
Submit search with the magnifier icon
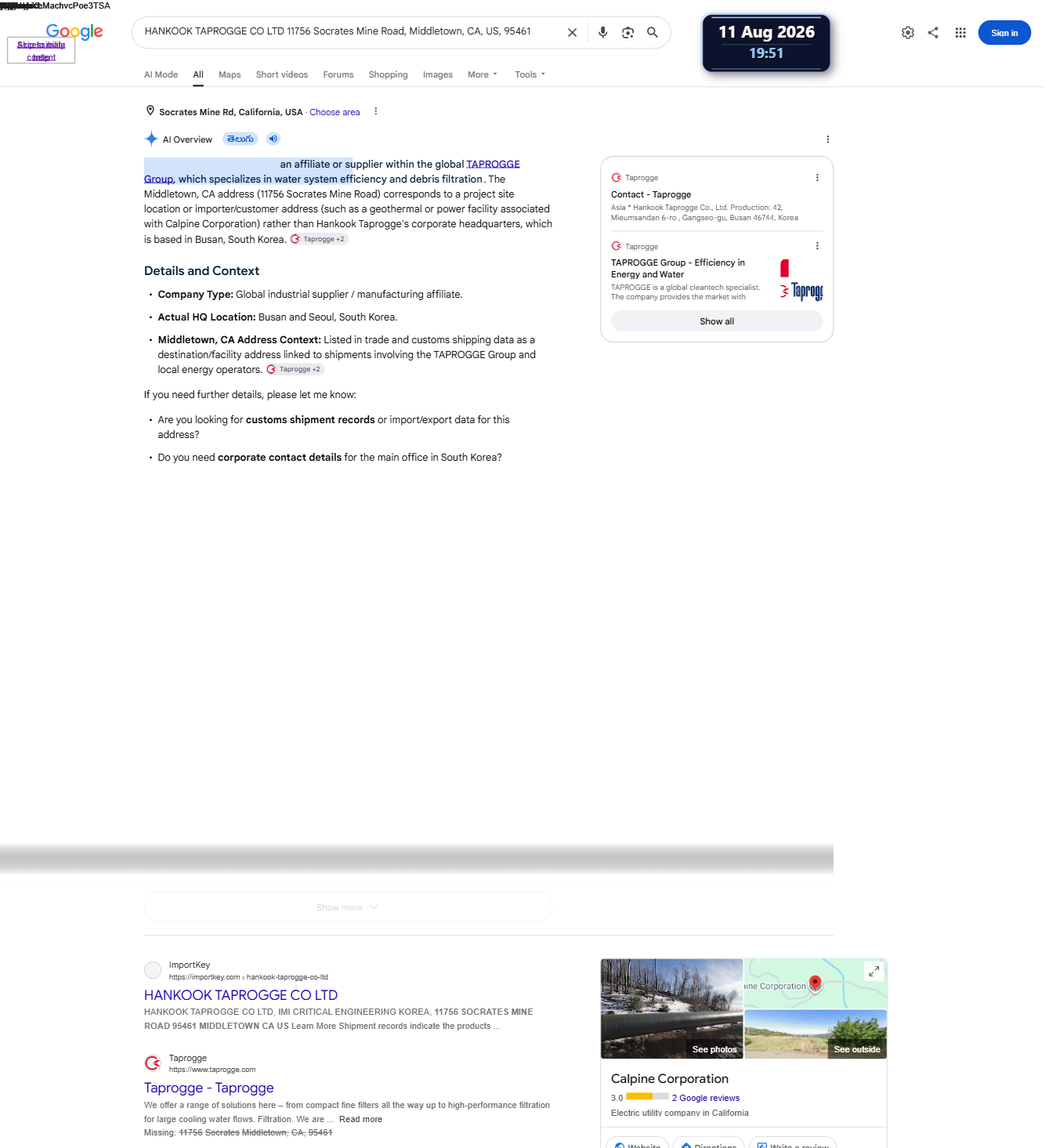tap(653, 33)
